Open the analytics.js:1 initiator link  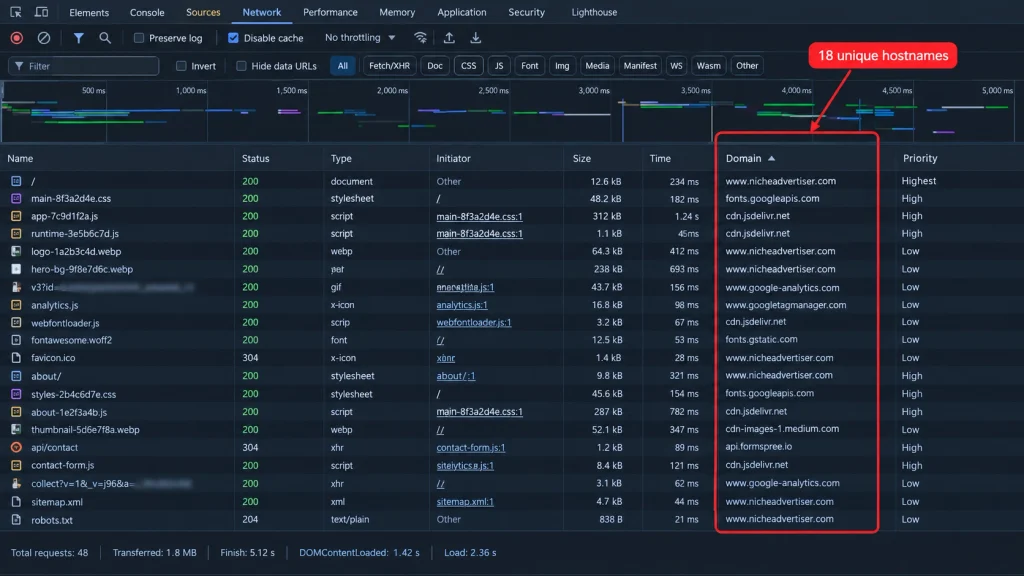point(462,305)
